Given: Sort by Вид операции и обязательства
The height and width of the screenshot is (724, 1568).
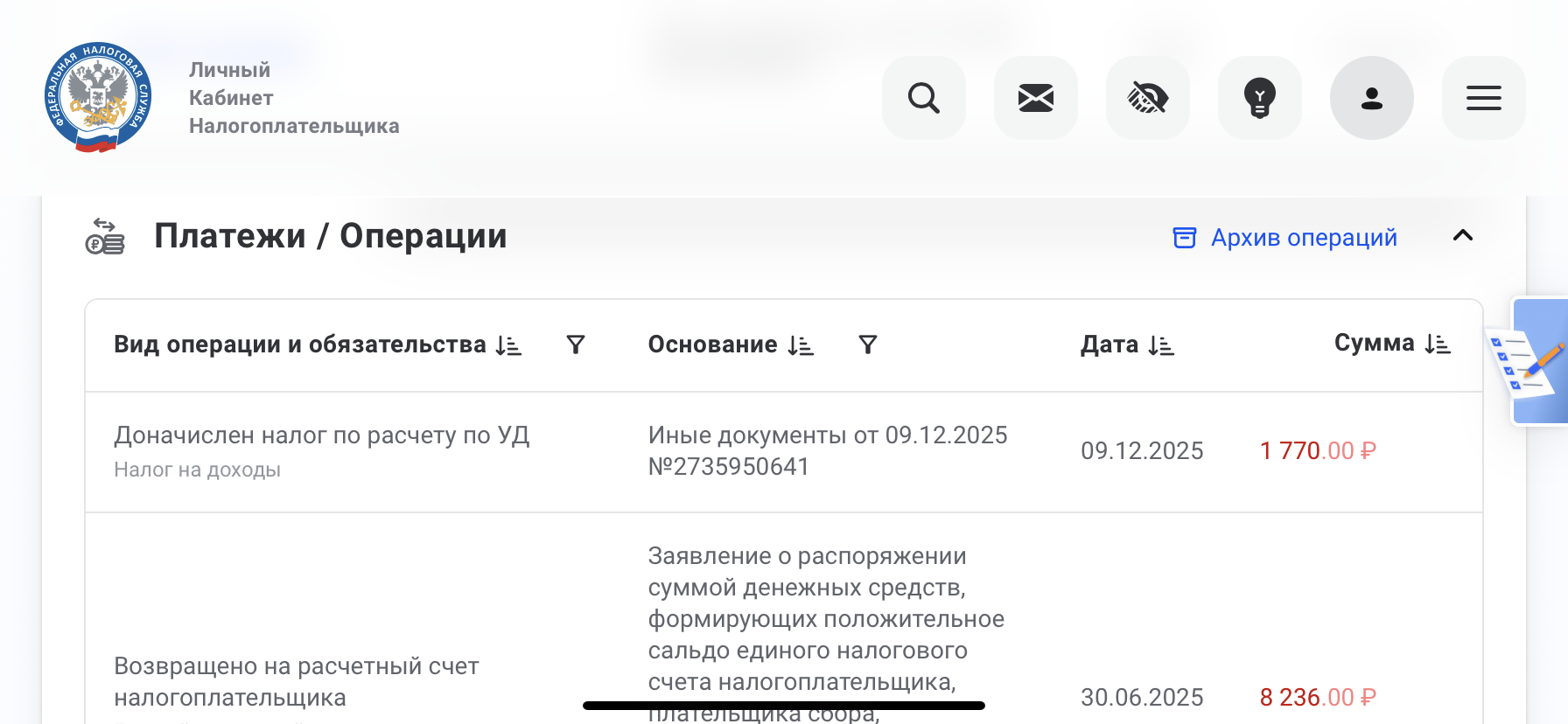Looking at the screenshot, I should click(508, 345).
